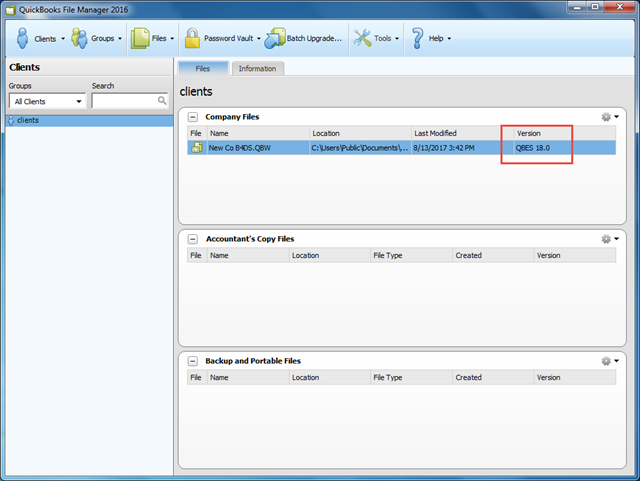This screenshot has height=481, width=640.
Task: Sort Accountant's Copy Files by Created column
Action: click(493, 255)
